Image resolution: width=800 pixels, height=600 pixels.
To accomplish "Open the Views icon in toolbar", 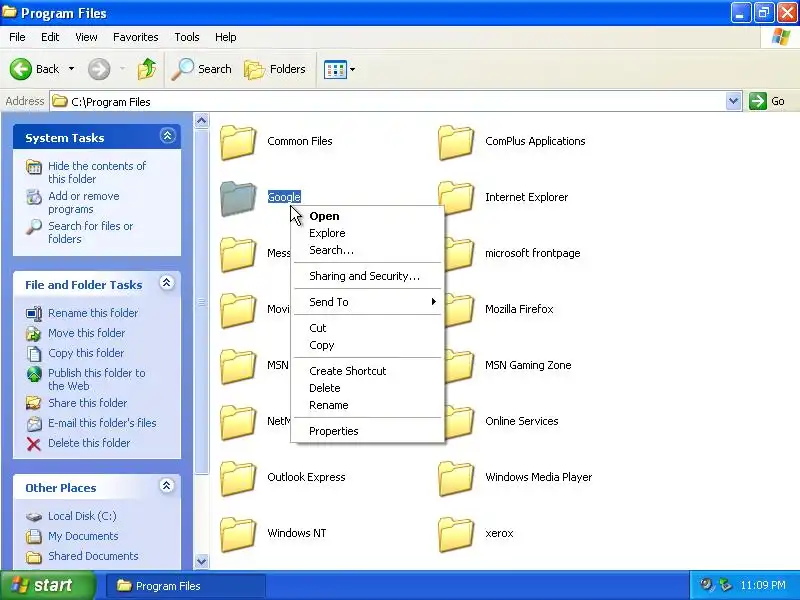I will point(335,69).
